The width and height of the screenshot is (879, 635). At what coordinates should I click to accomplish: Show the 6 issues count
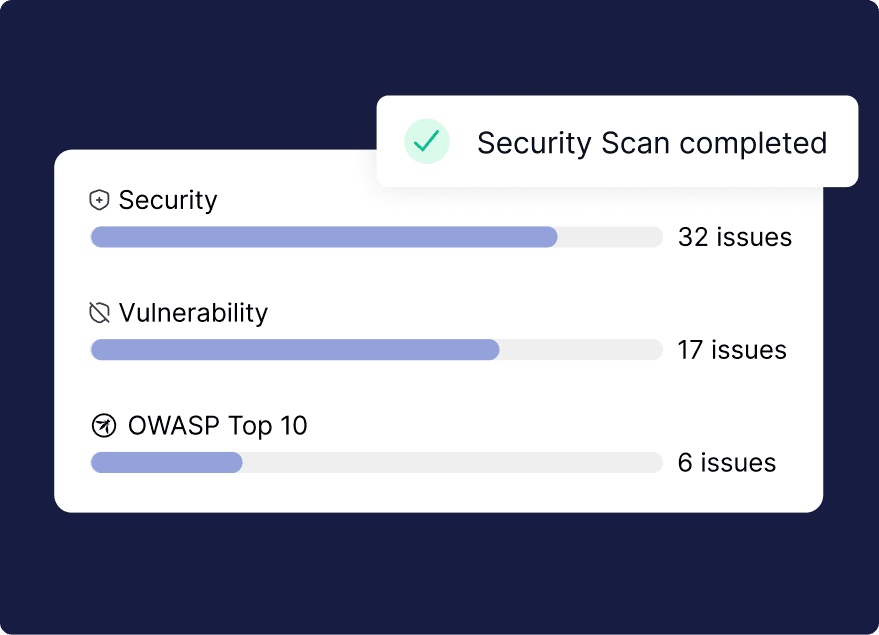[727, 463]
